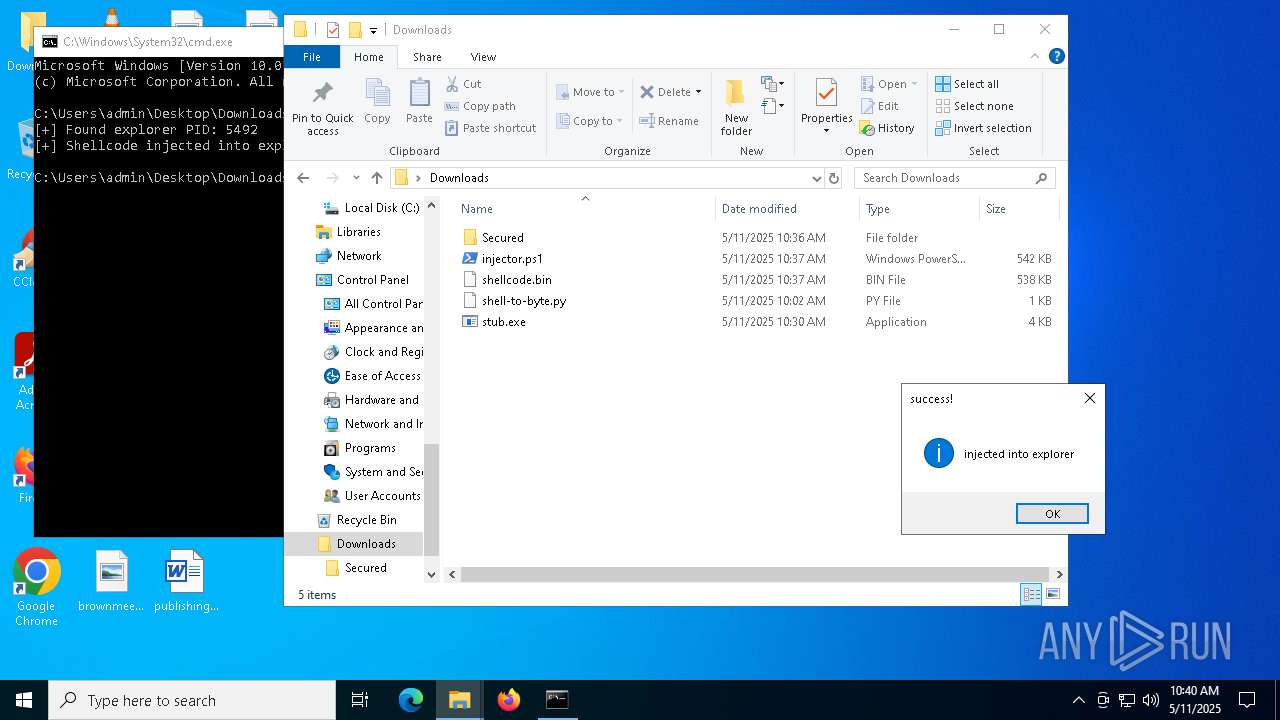Click the Open command in ribbon
1280x720 pixels.
coord(888,84)
